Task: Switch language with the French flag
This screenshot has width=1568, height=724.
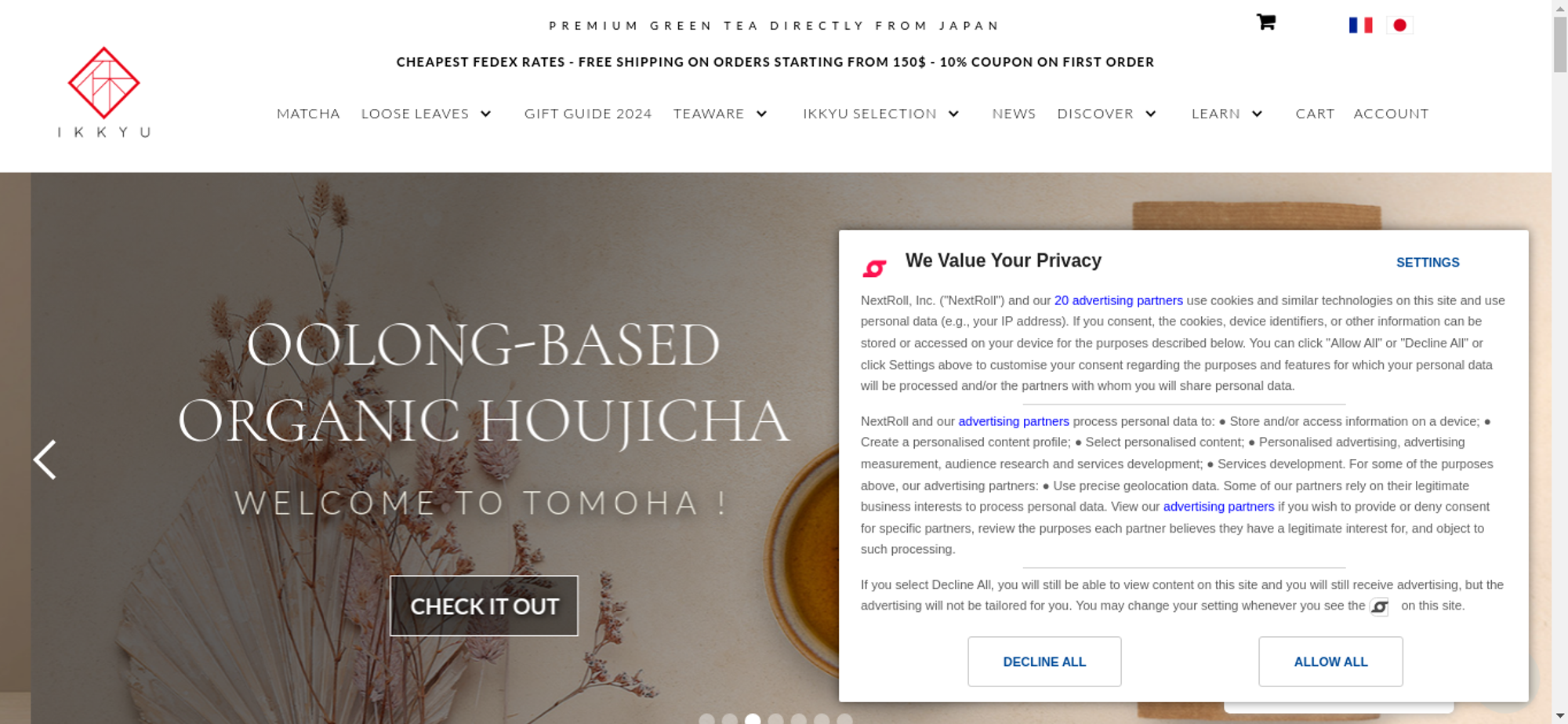Action: click(x=1360, y=25)
